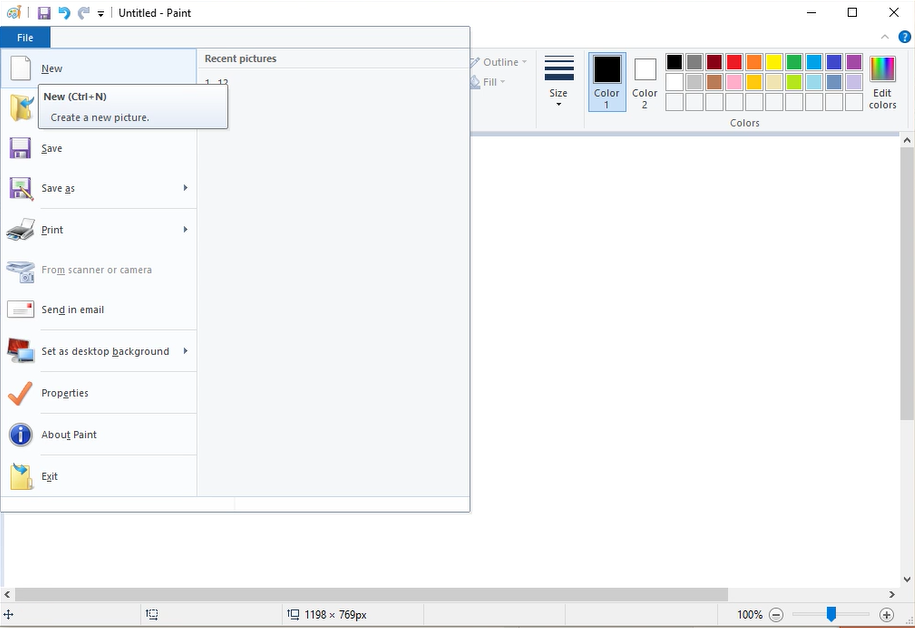The height and width of the screenshot is (628, 915).
Task: Choose Save in the File menu
Action: 99,148
